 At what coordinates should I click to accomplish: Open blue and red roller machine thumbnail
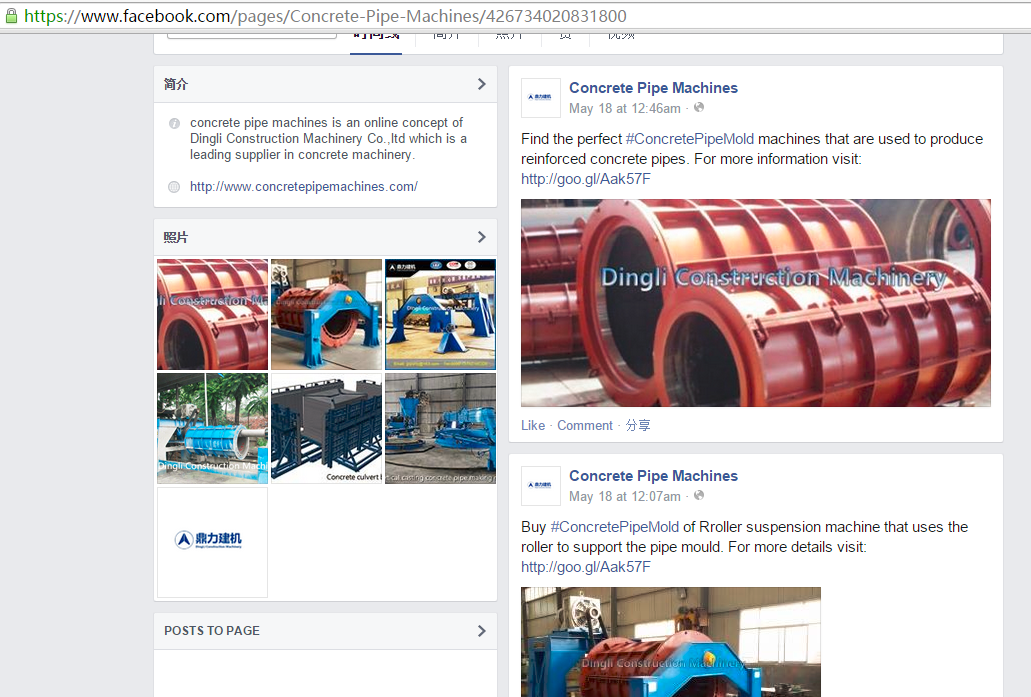point(326,314)
